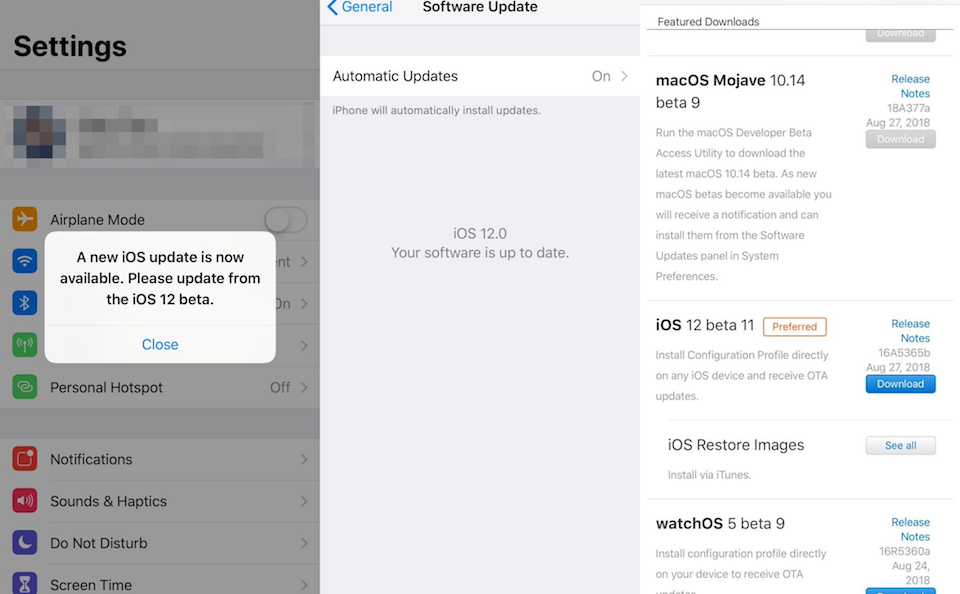960x594 pixels.
Task: Close the iOS update alert
Action: coord(159,344)
